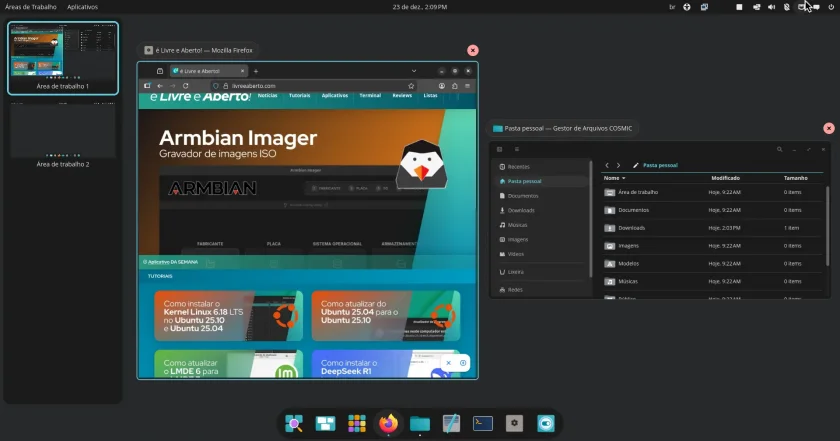The width and height of the screenshot is (840, 441).
Task: Select Recentes in COSMIC Files sidebar
Action: coord(540,167)
